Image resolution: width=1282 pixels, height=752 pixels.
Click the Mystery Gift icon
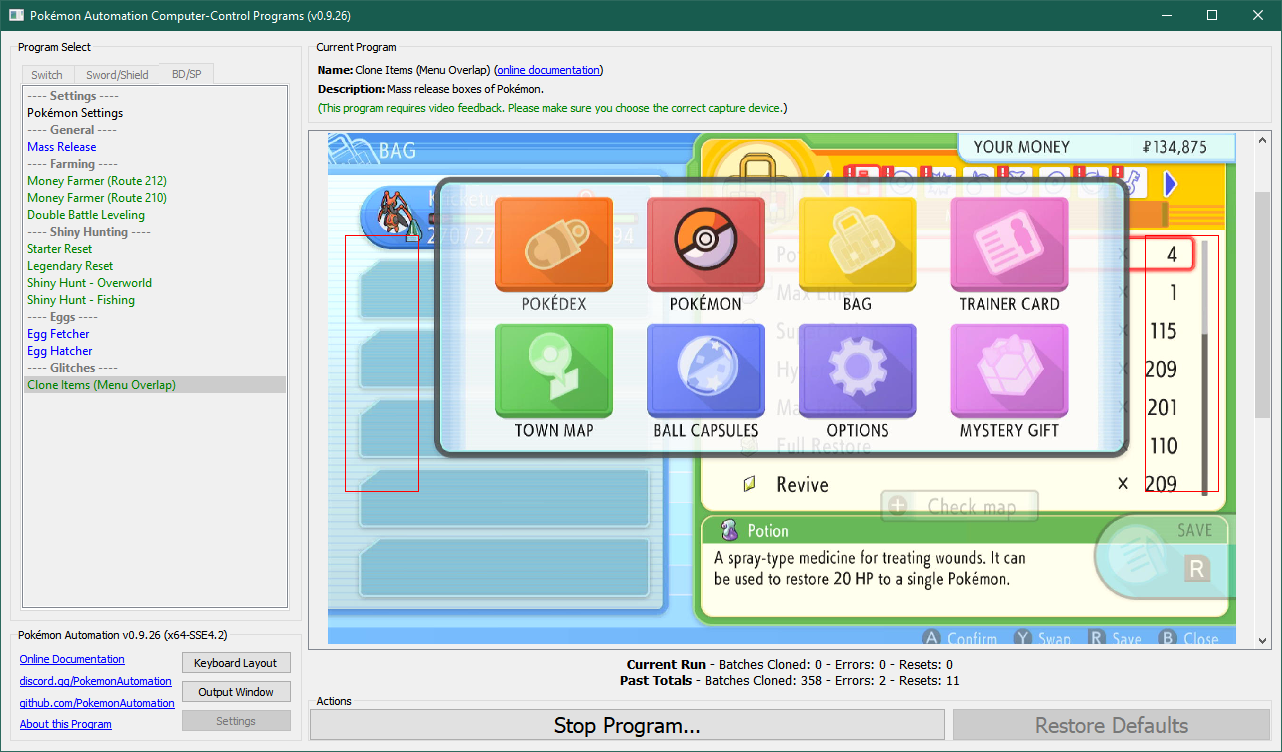1009,371
